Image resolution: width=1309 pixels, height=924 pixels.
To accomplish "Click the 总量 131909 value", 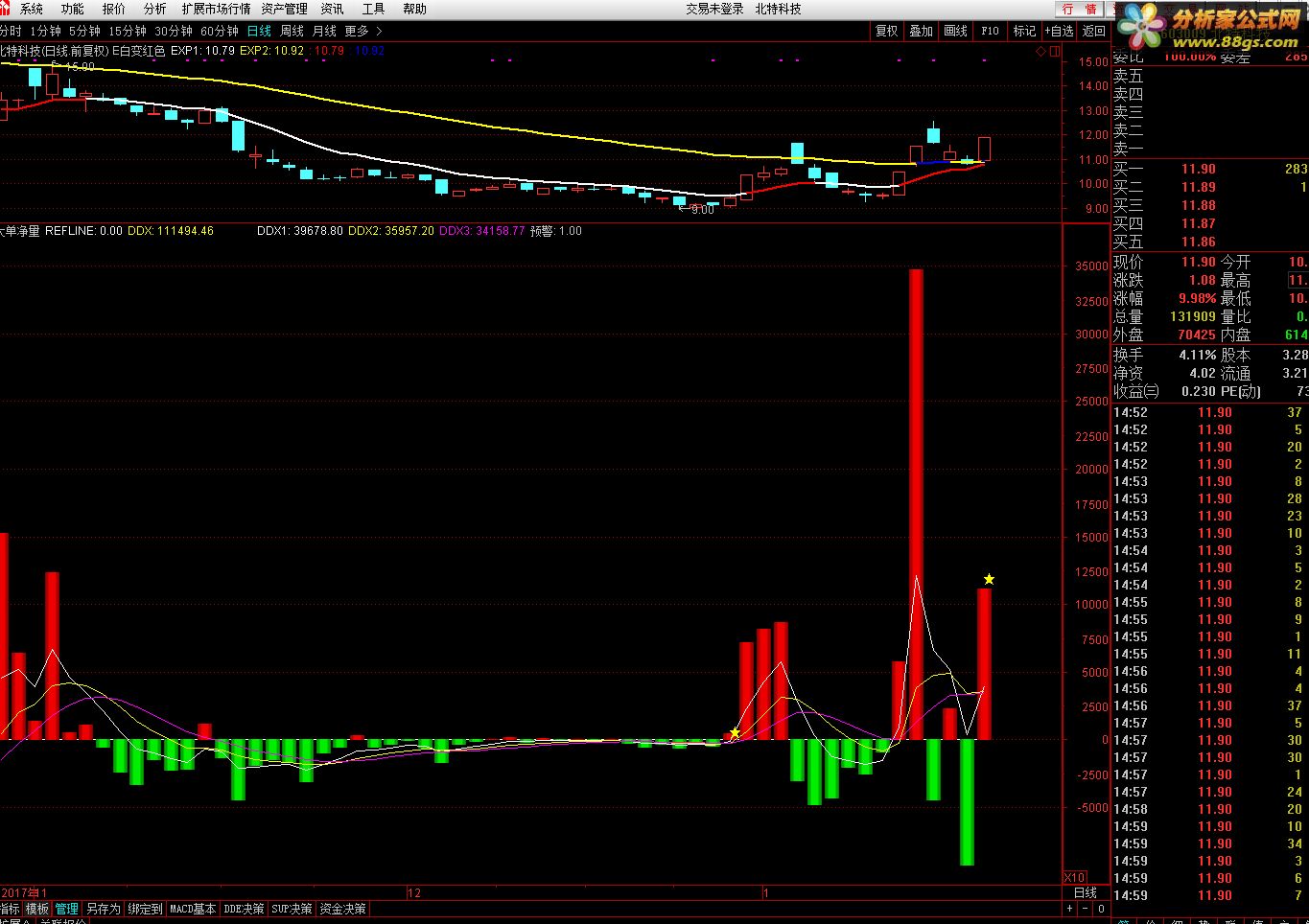I will click(x=1192, y=316).
